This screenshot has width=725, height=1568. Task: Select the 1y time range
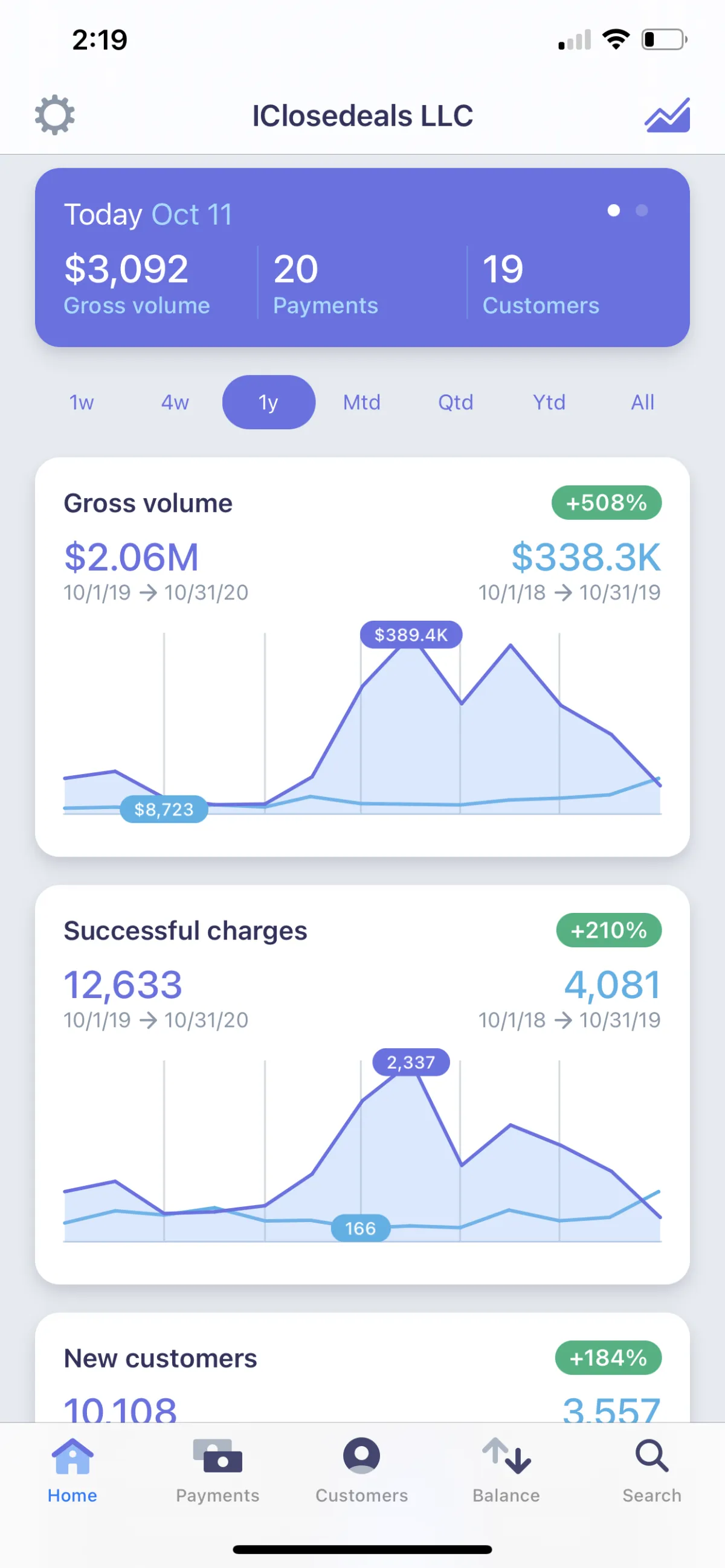pyautogui.click(x=269, y=402)
